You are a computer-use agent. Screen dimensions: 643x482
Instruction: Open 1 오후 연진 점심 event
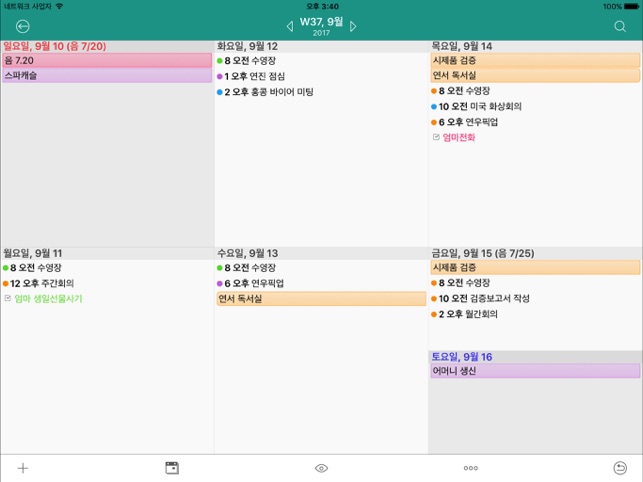tap(251, 76)
